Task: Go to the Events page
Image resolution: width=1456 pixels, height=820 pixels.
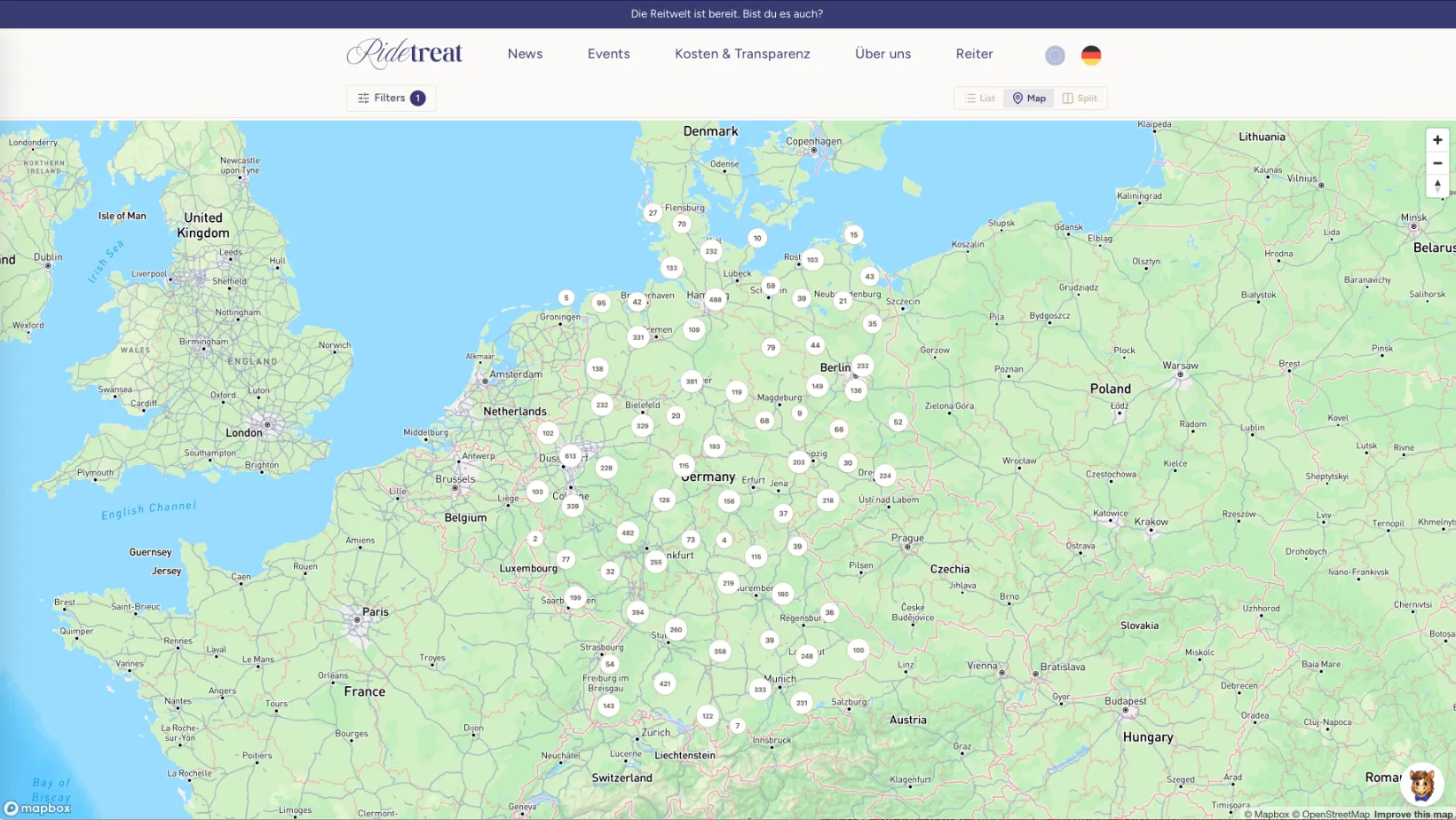Action: point(608,54)
